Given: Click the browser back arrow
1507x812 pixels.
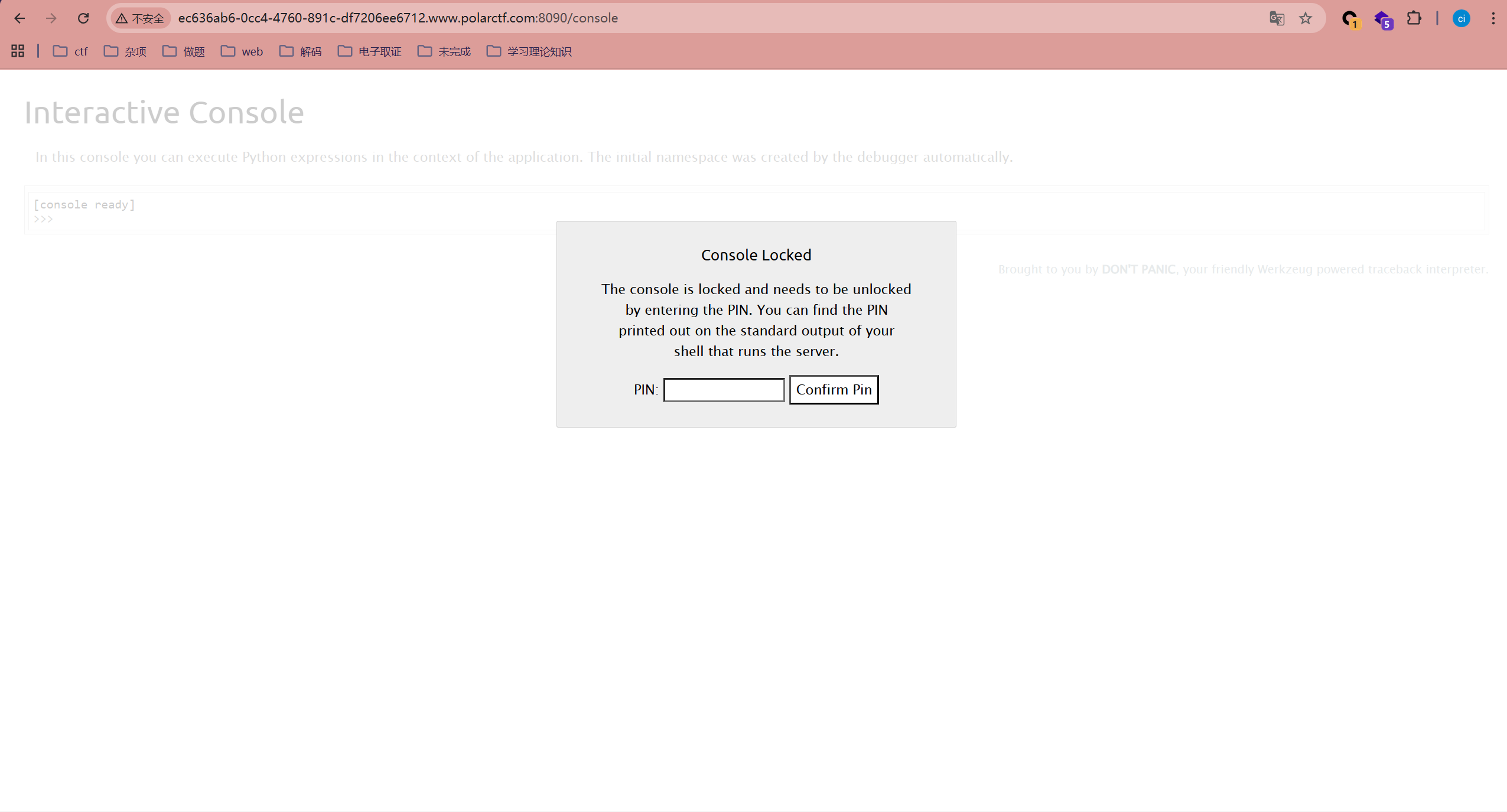Looking at the screenshot, I should (19, 18).
